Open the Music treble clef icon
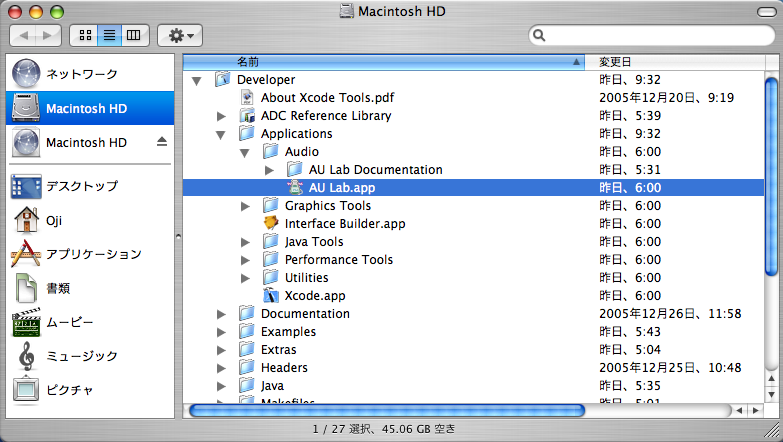Screen dimensions: 783x442 pos(26,356)
